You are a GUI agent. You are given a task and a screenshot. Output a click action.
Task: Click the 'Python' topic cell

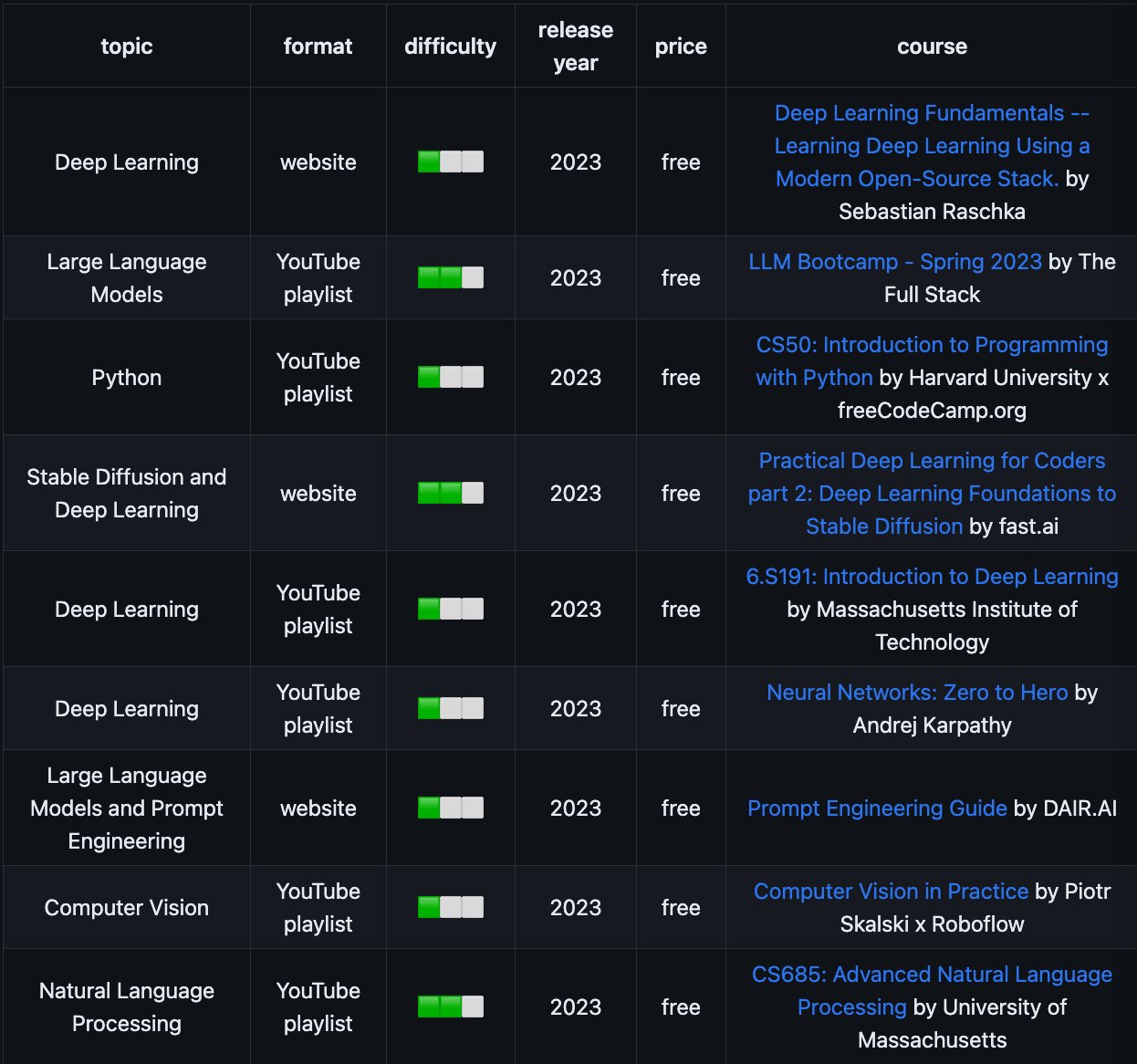click(x=127, y=378)
